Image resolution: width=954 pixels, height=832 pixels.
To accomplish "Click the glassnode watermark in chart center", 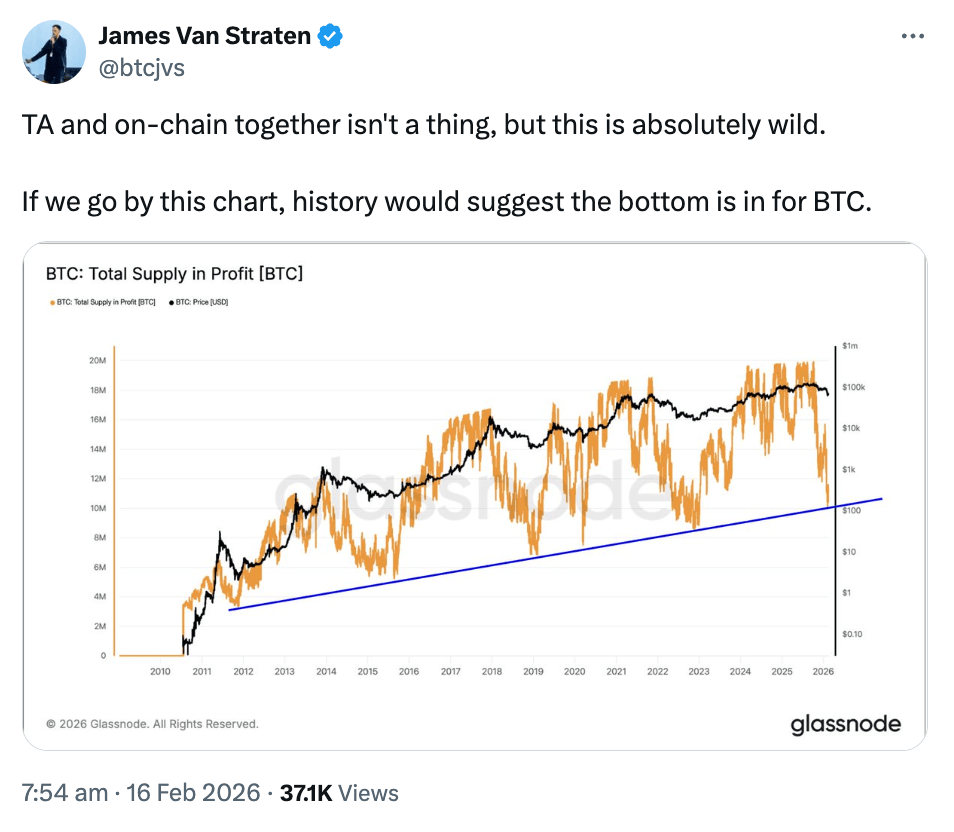I will [x=470, y=490].
